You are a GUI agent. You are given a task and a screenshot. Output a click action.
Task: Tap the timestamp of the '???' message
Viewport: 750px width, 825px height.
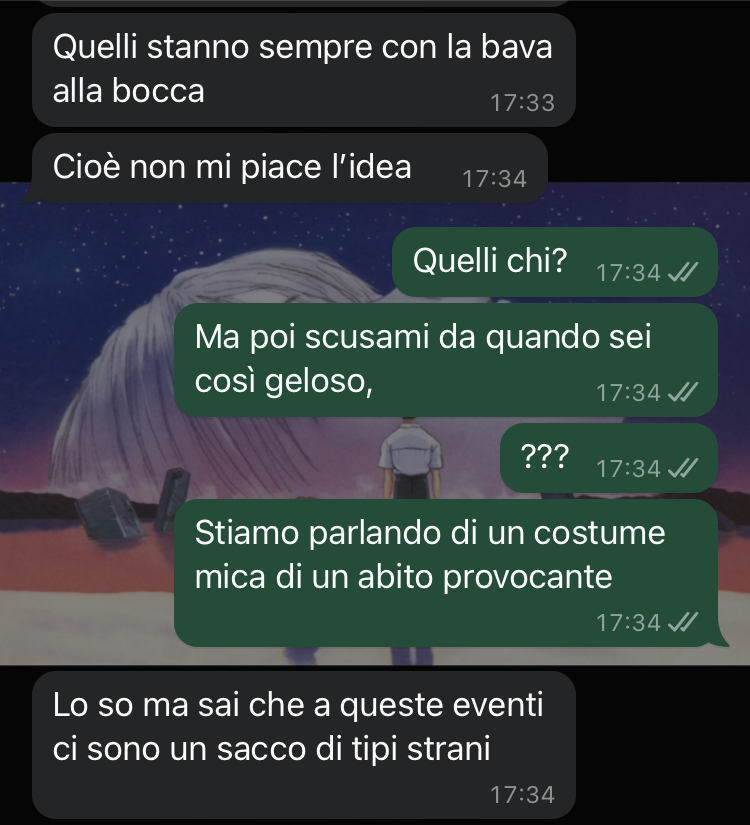point(628,468)
